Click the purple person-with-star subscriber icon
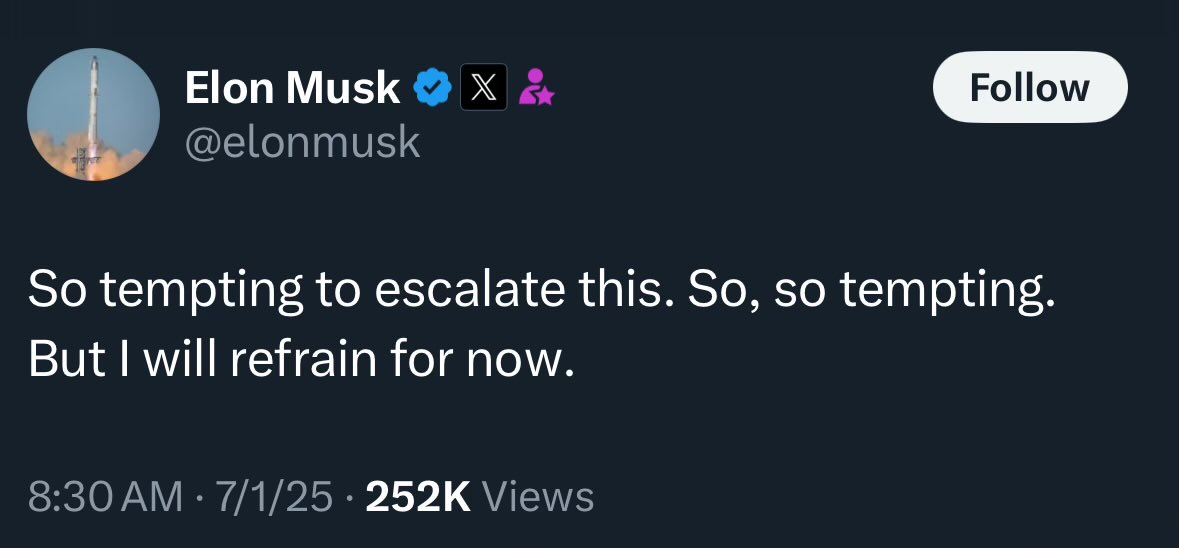Image resolution: width=1179 pixels, height=548 pixels. (537, 89)
